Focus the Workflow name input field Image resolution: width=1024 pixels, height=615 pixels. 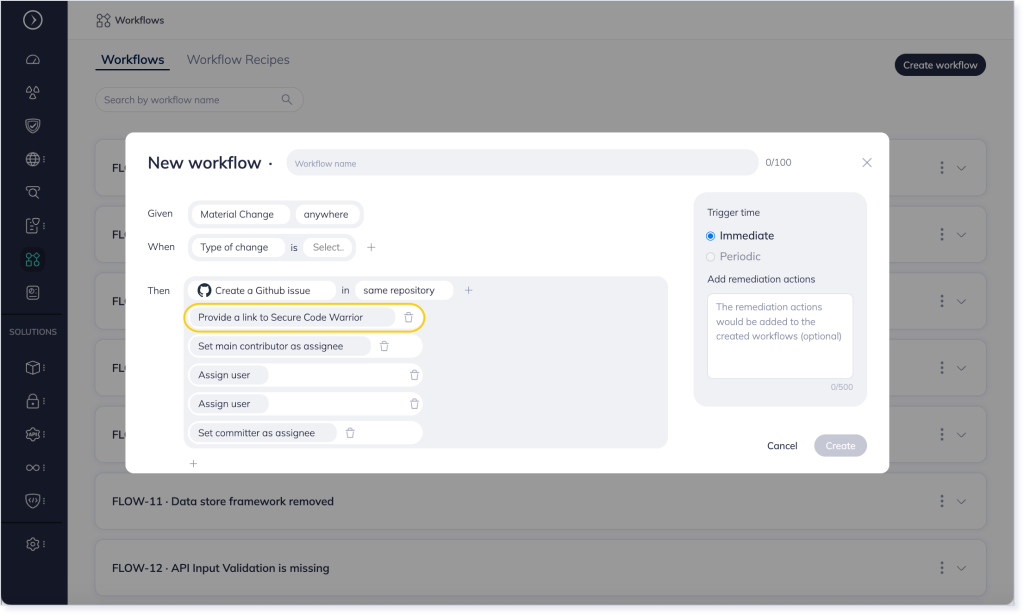(522, 163)
